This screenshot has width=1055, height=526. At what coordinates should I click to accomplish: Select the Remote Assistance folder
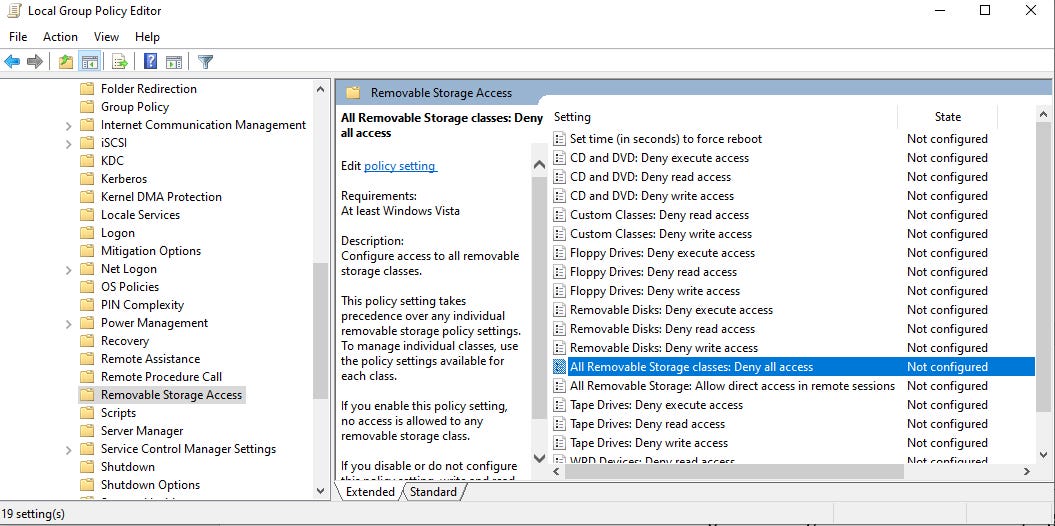click(150, 359)
